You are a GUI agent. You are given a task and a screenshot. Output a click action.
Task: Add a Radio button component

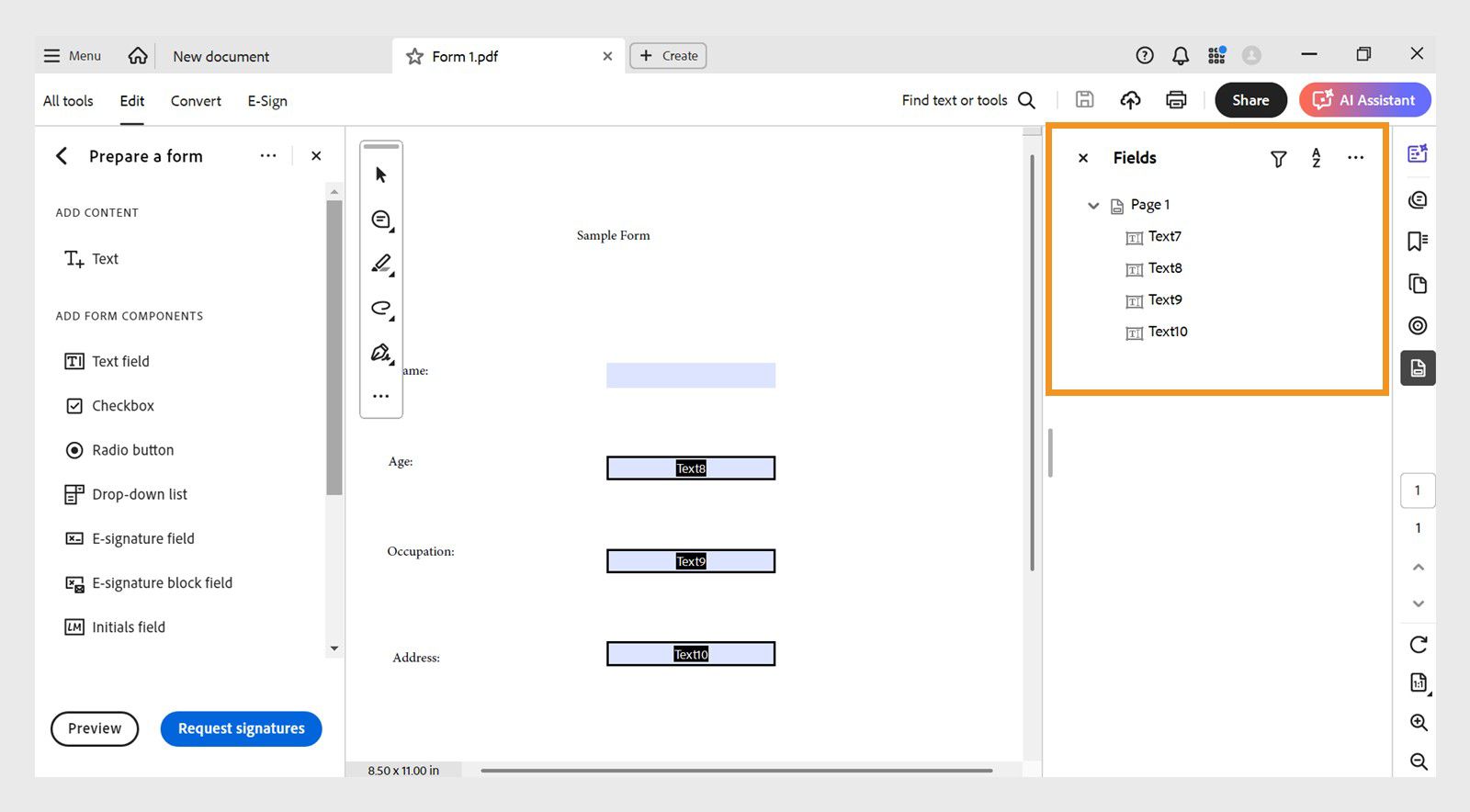[x=119, y=450]
